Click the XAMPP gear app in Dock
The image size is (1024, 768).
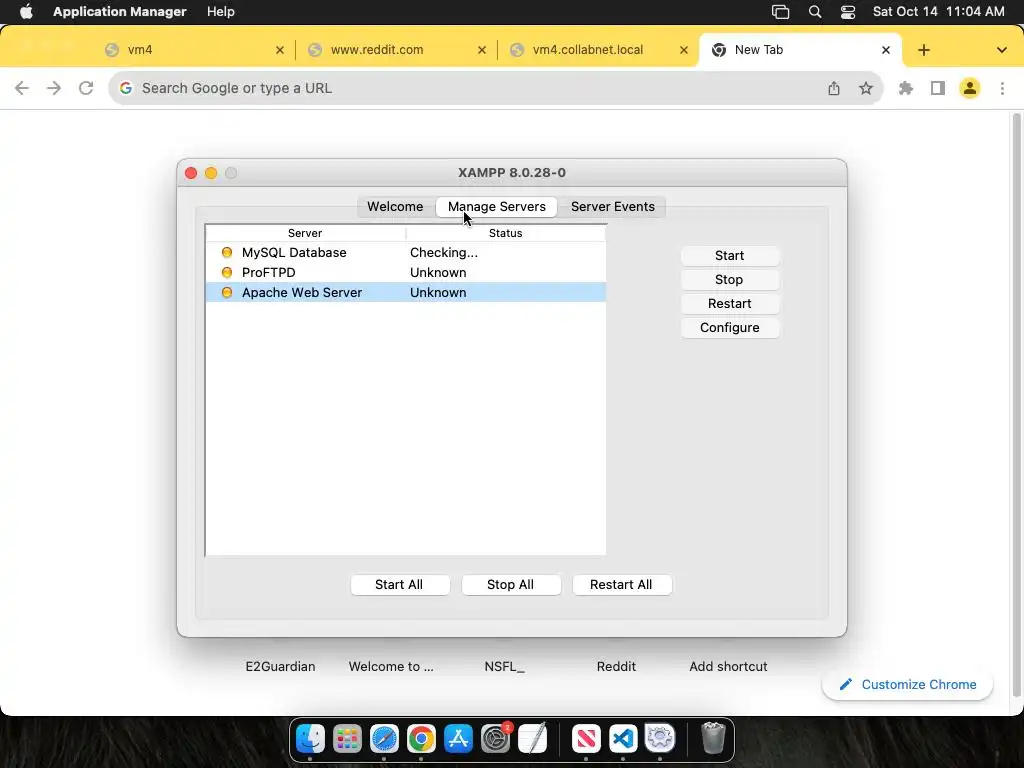660,739
